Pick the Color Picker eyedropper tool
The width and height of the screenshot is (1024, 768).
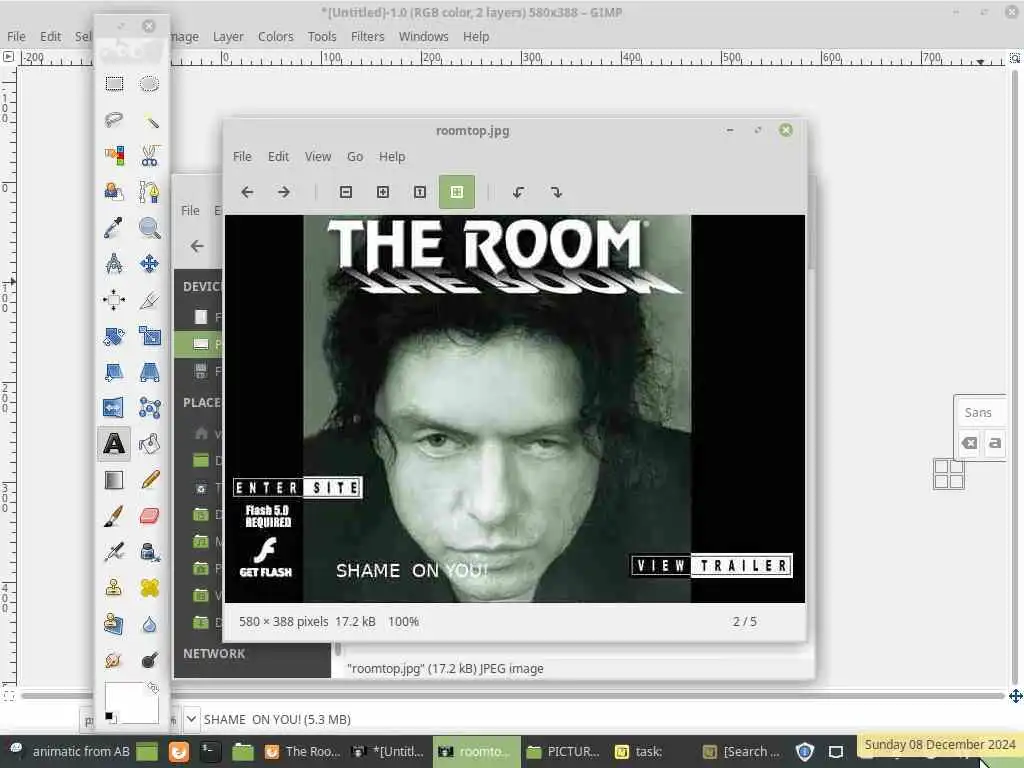click(114, 228)
